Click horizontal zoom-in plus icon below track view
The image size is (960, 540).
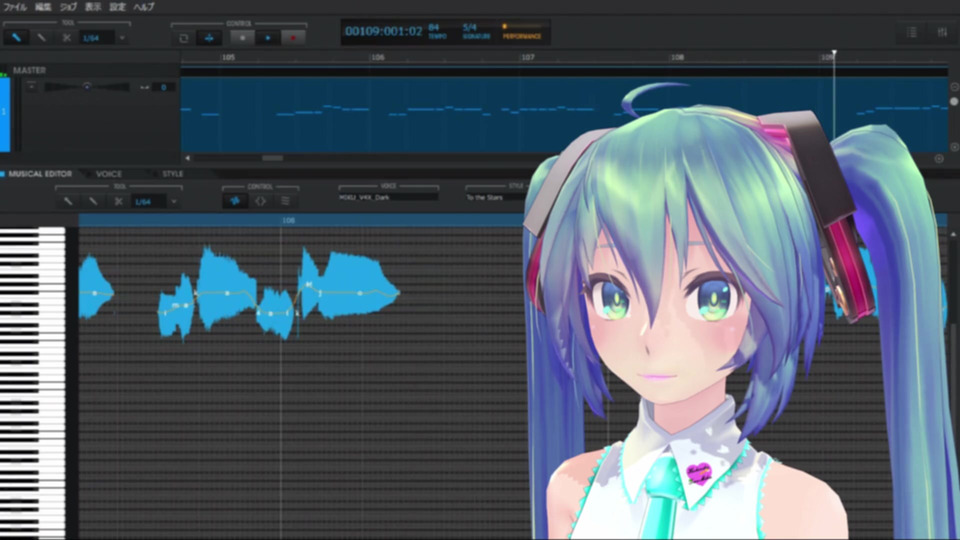(x=939, y=159)
